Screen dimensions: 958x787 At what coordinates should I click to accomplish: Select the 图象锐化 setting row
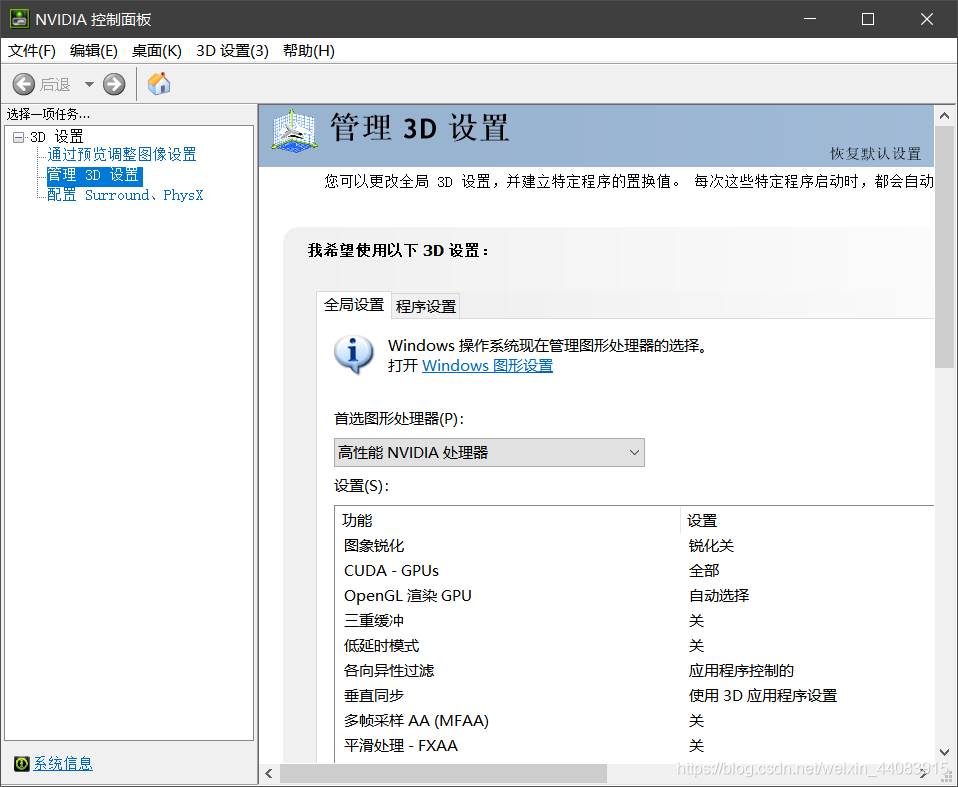(x=634, y=546)
